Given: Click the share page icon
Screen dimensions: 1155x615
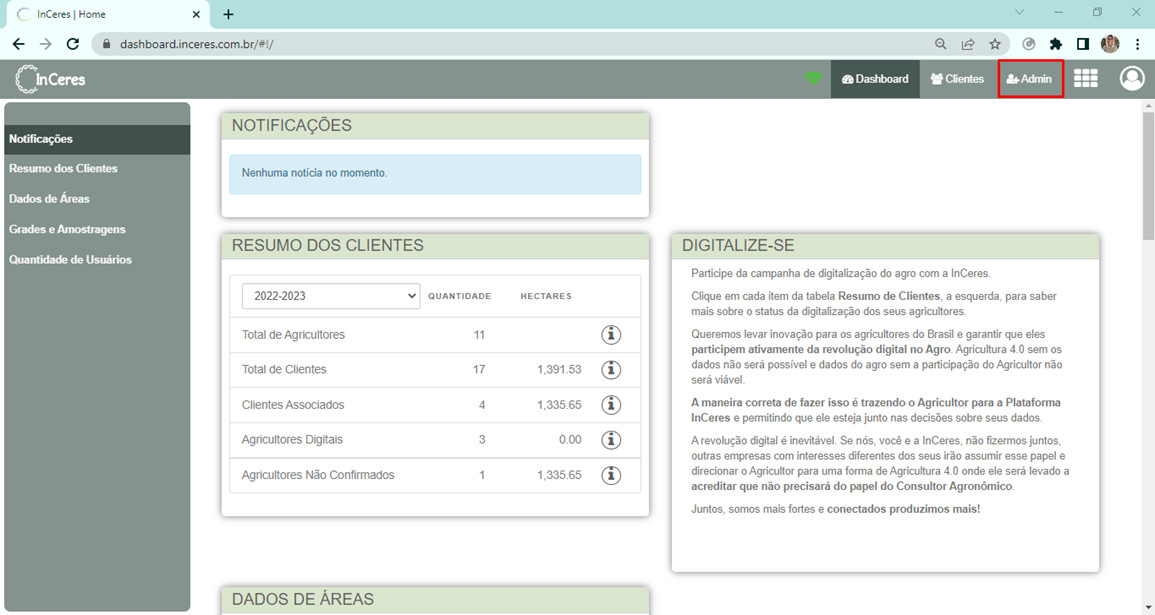Looking at the screenshot, I should (968, 44).
